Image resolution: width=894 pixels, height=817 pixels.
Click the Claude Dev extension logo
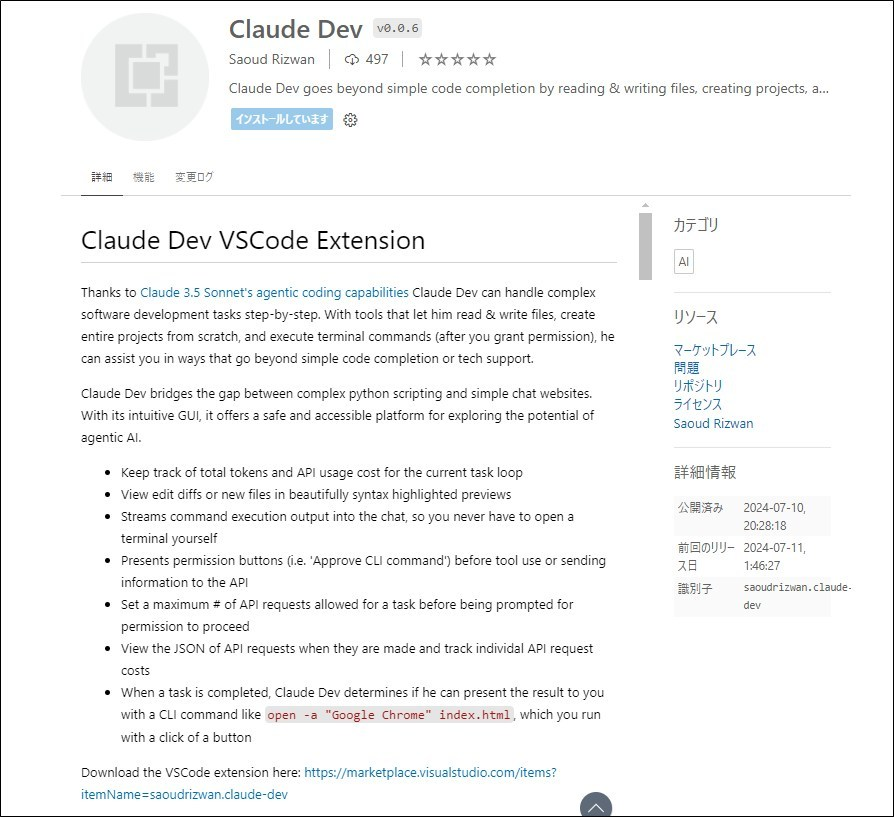coord(145,77)
